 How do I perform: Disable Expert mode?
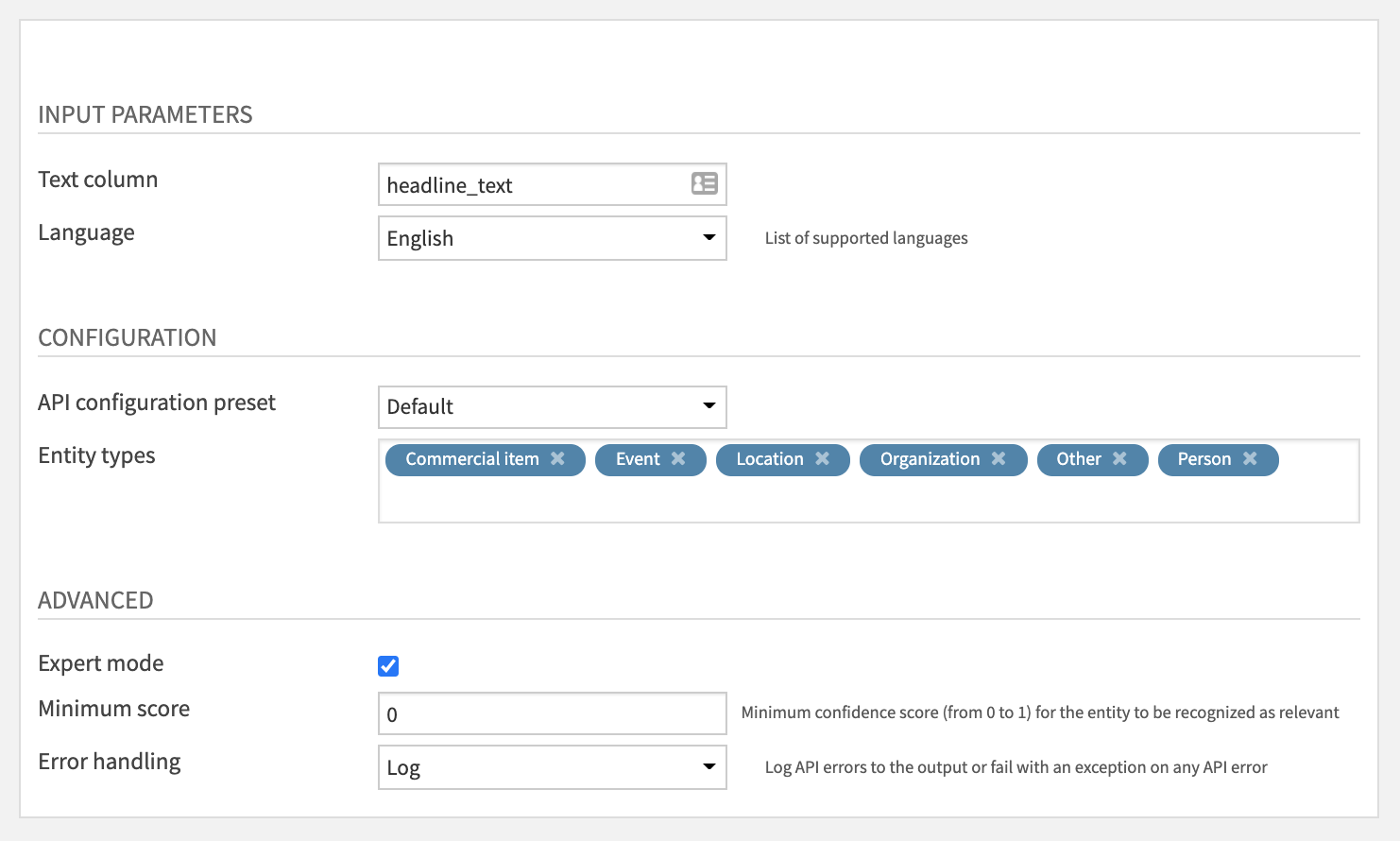(x=387, y=665)
